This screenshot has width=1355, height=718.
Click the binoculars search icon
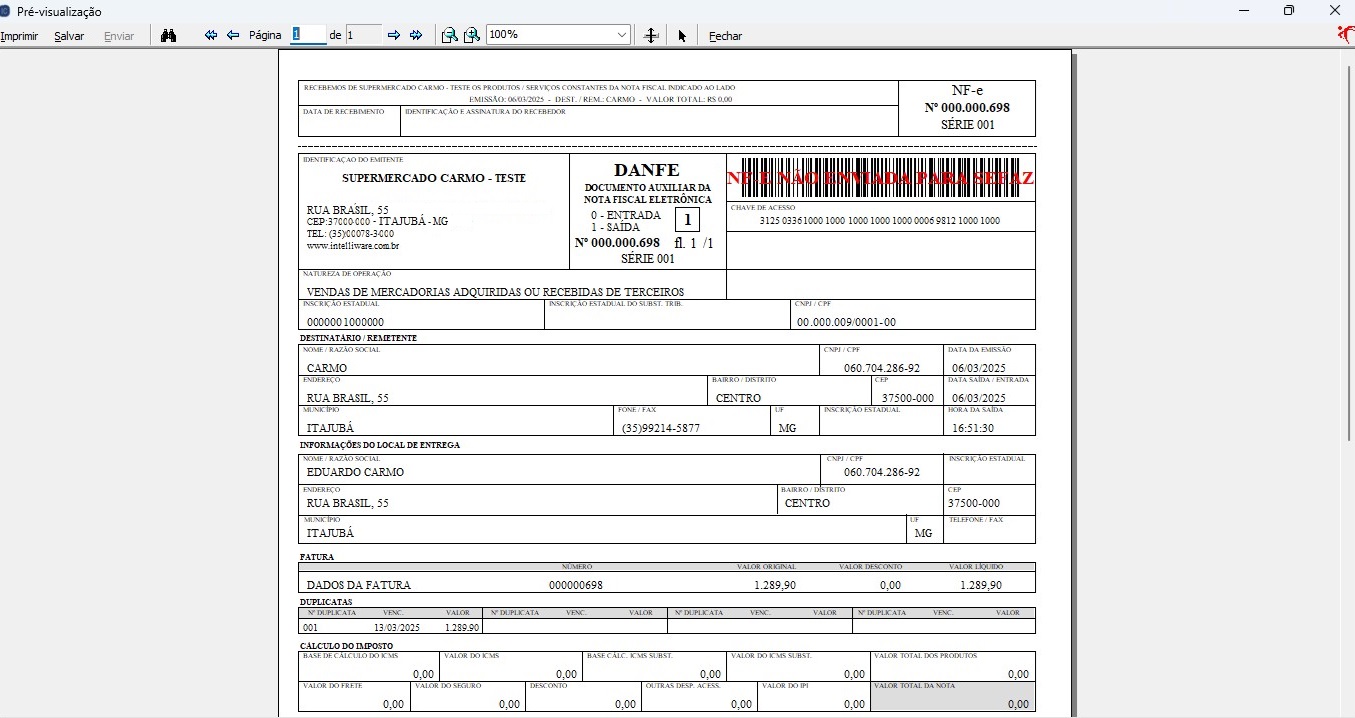169,35
